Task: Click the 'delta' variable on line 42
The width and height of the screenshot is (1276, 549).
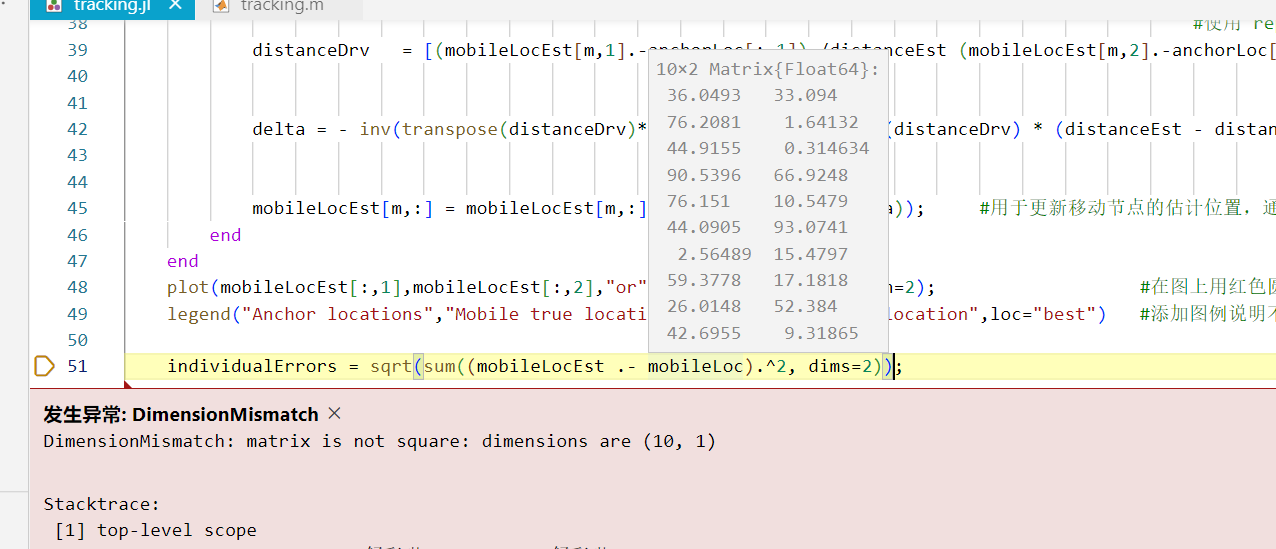Action: tap(279, 129)
